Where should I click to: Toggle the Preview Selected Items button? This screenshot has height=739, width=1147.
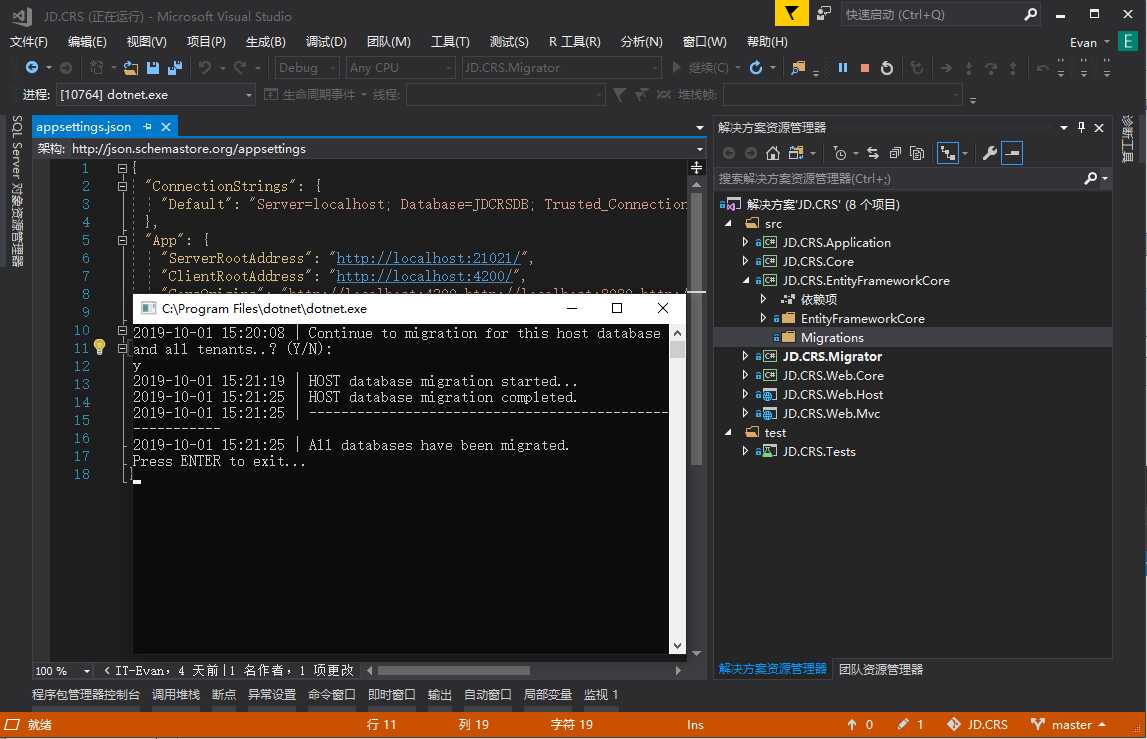[1012, 153]
